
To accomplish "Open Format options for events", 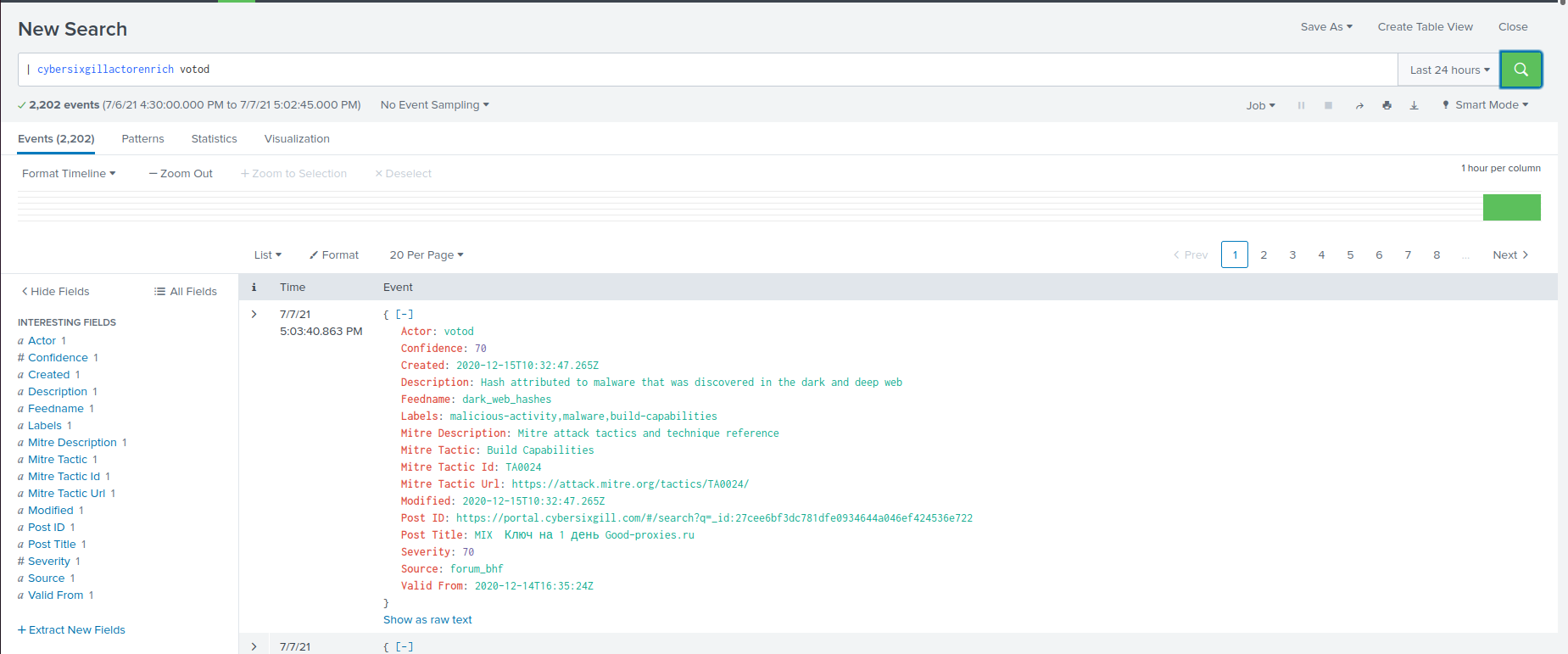I will click(334, 254).
